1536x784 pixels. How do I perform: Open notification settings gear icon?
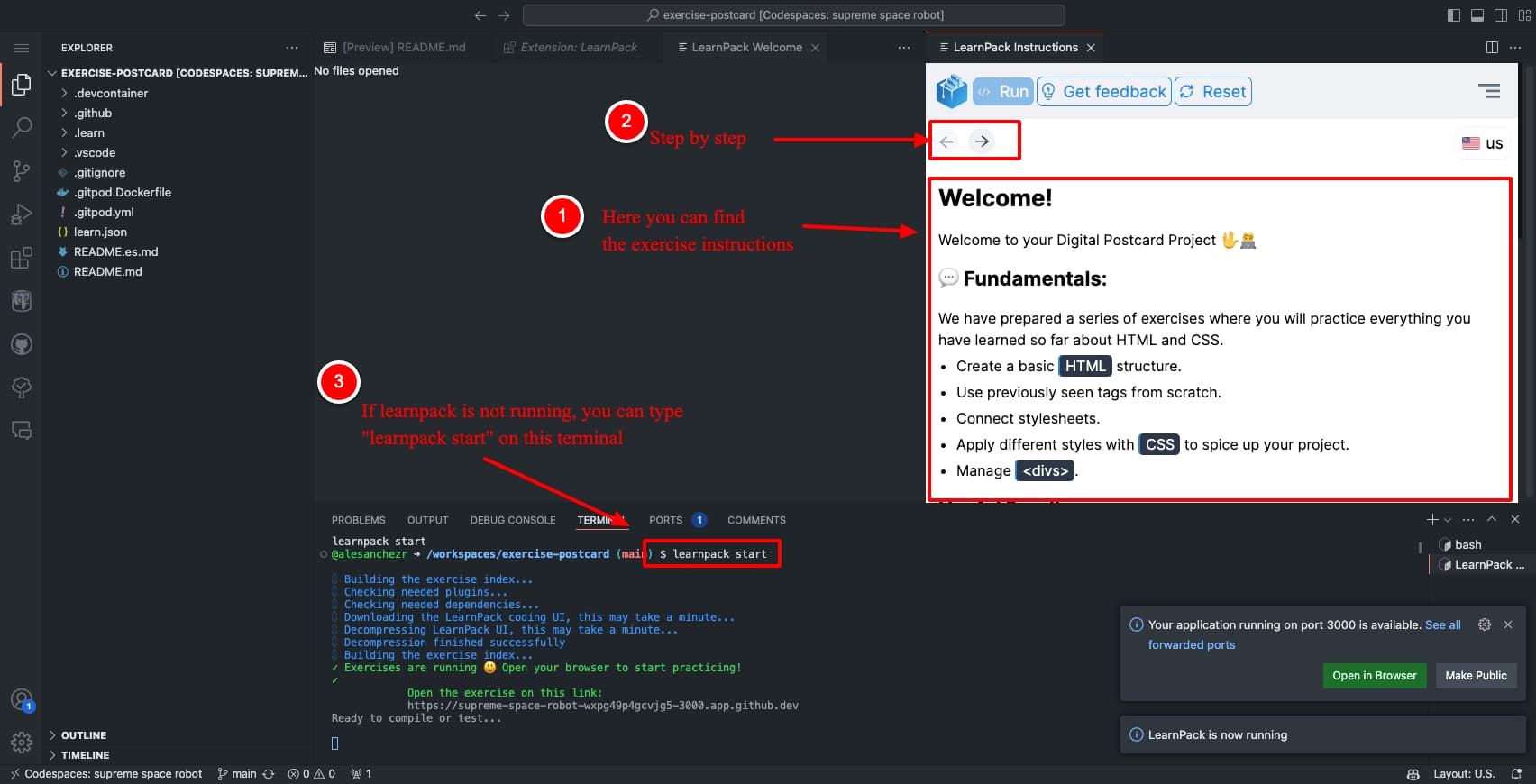point(1484,624)
